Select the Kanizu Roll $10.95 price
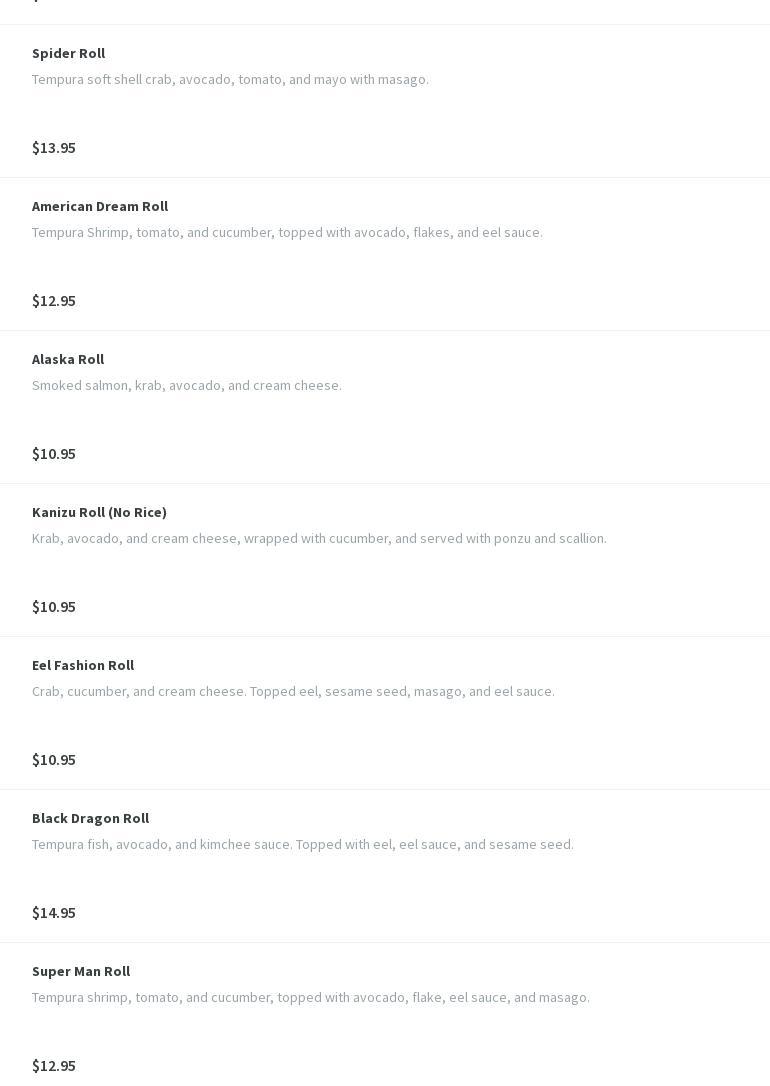Screen dimensions: 770x1086 tap(54, 606)
